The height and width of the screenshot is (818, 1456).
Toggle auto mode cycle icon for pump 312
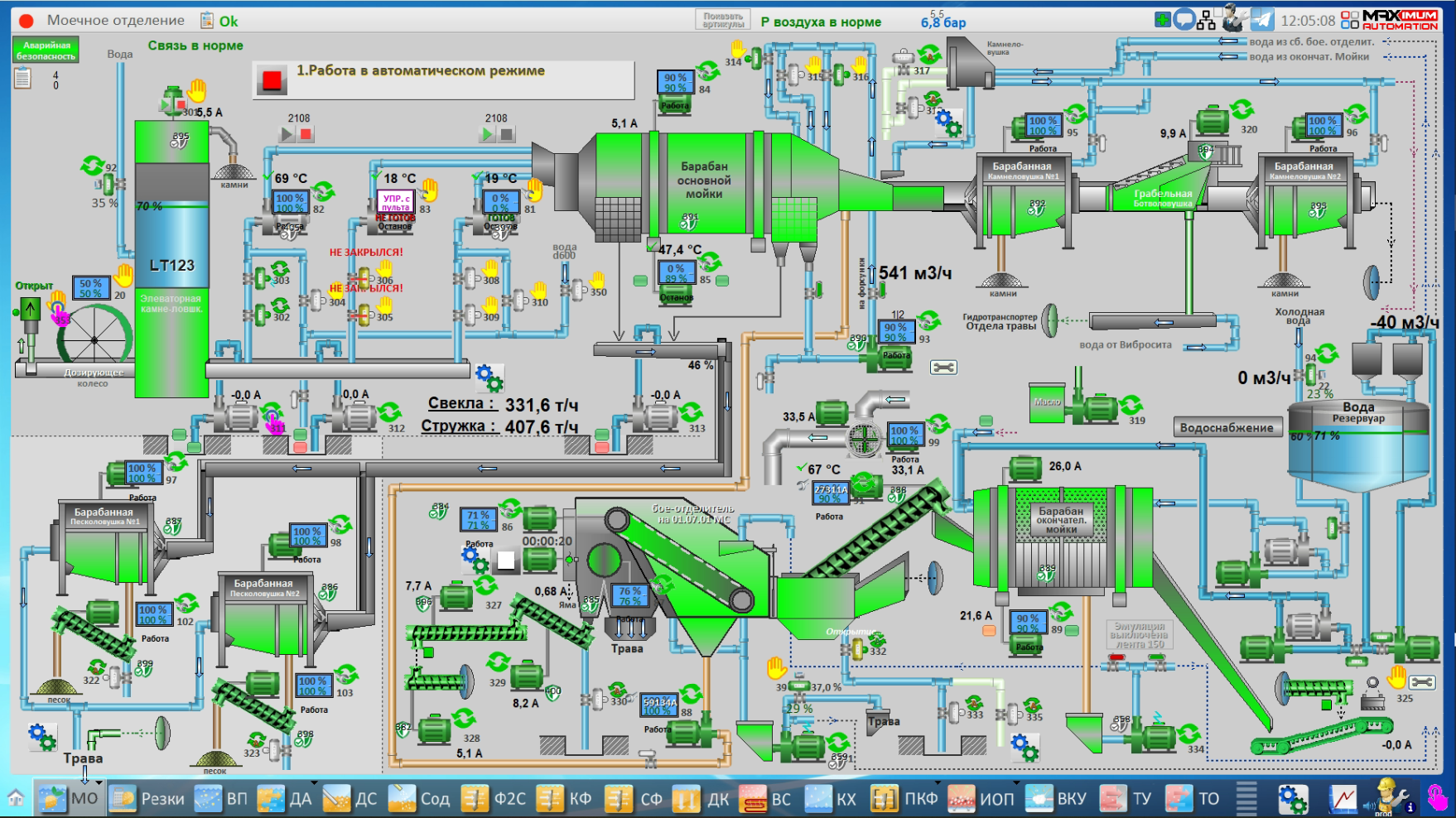(x=389, y=412)
